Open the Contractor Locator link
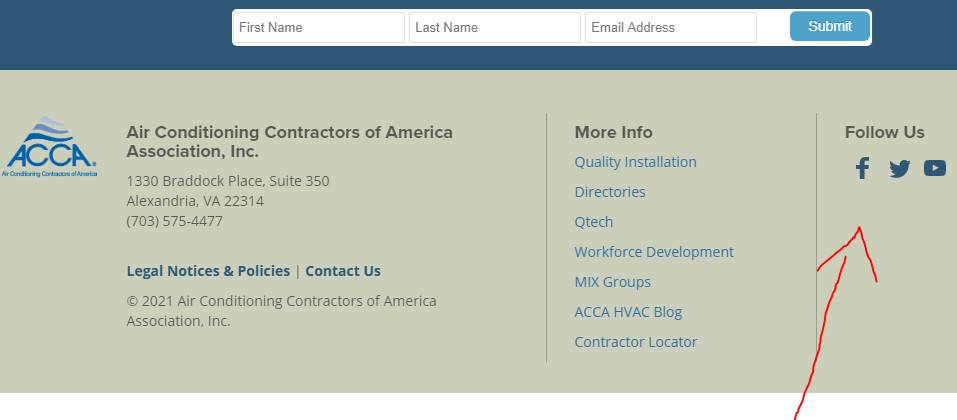This screenshot has width=957, height=420. pos(635,341)
